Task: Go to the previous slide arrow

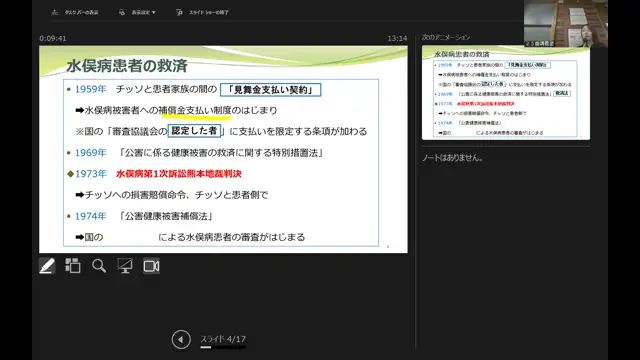Action: click(181, 339)
